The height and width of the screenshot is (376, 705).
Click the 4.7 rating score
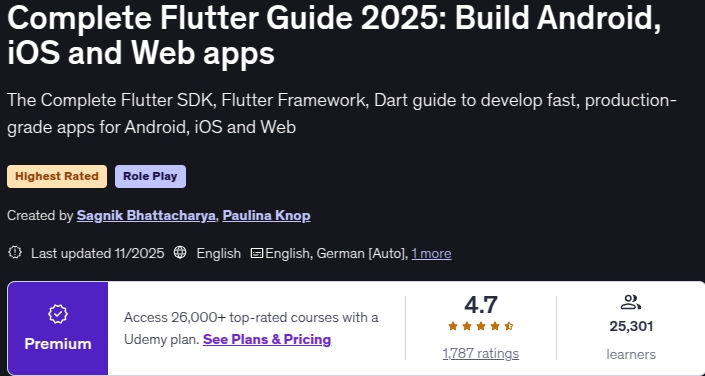[x=480, y=305]
